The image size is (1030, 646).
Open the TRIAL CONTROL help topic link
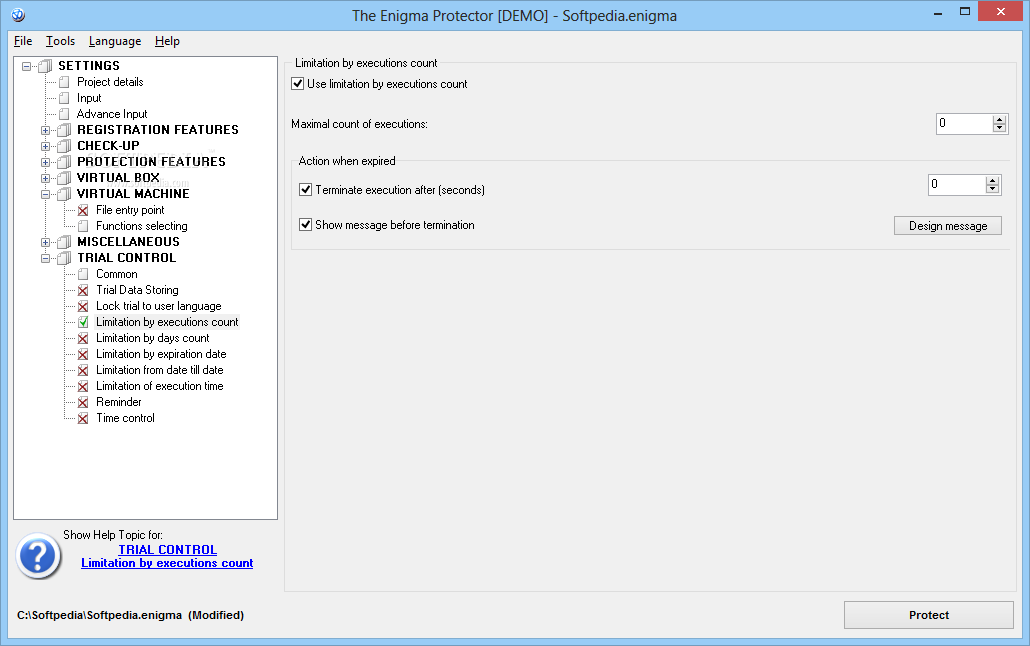click(x=168, y=549)
